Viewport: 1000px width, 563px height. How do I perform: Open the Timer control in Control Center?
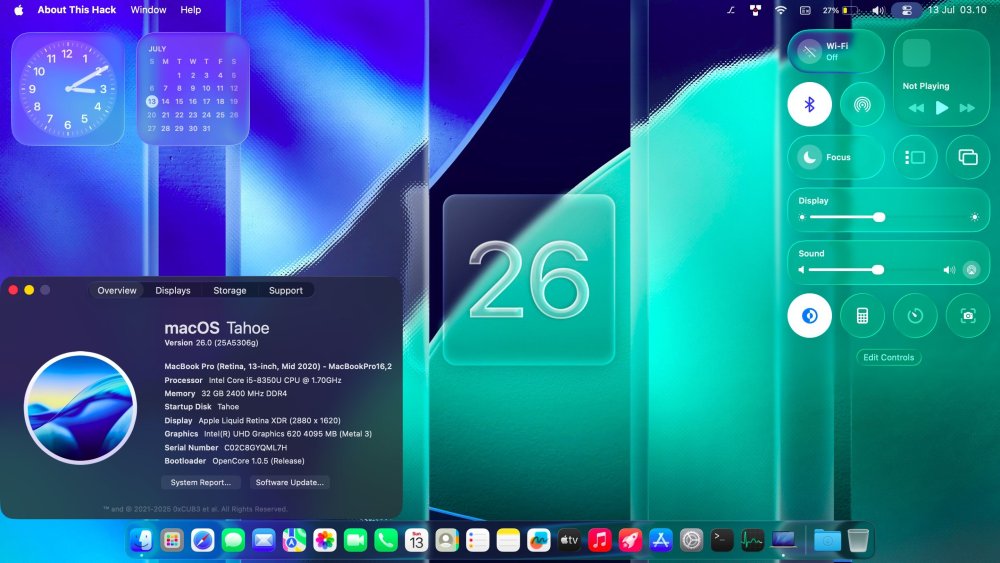[x=915, y=316]
